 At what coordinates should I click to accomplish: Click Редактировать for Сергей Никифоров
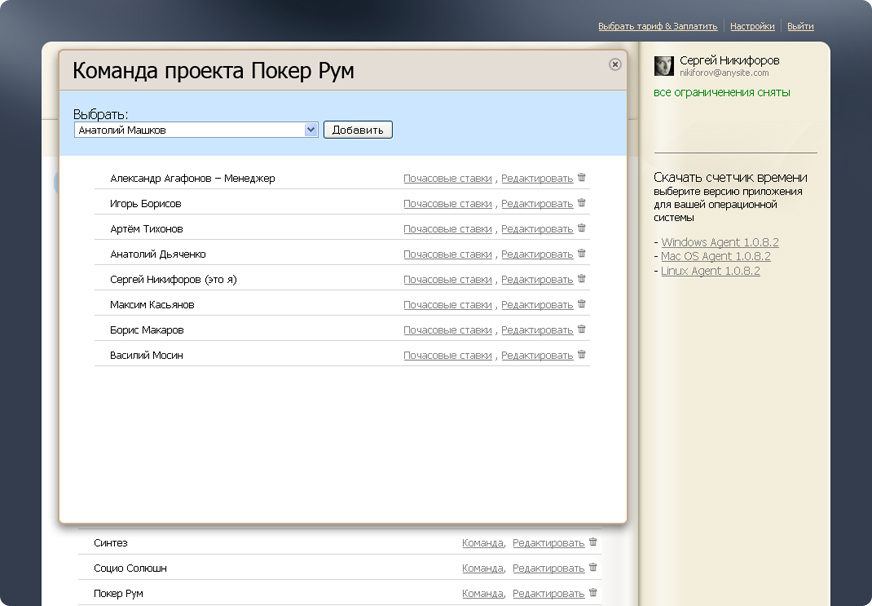pos(537,280)
